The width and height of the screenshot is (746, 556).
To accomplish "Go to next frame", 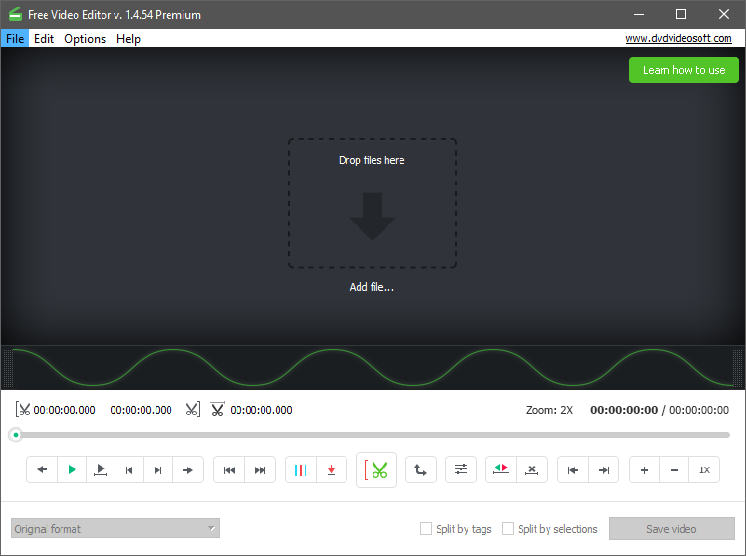I will pos(158,470).
